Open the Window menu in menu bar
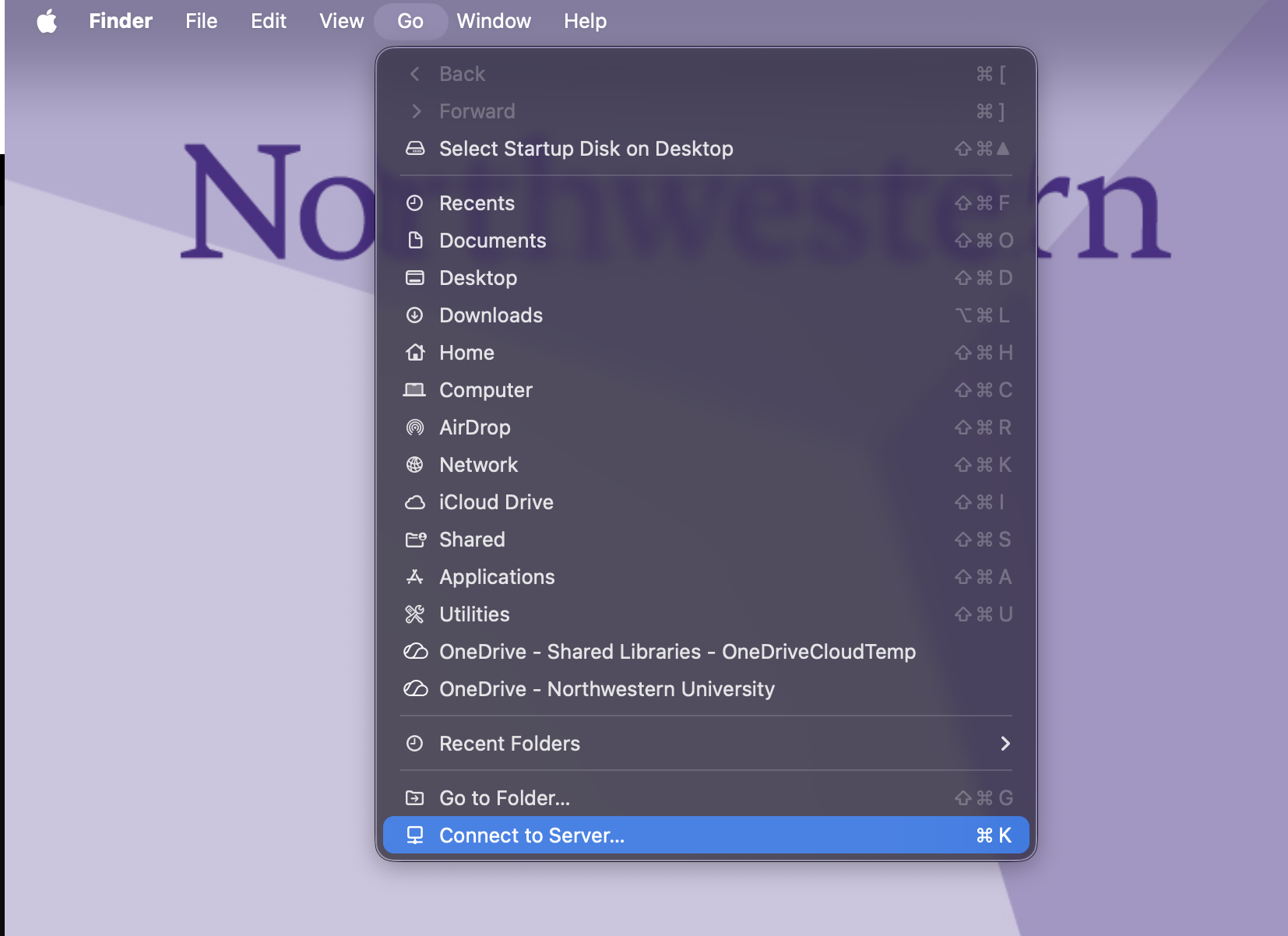1288x936 pixels. tap(494, 21)
